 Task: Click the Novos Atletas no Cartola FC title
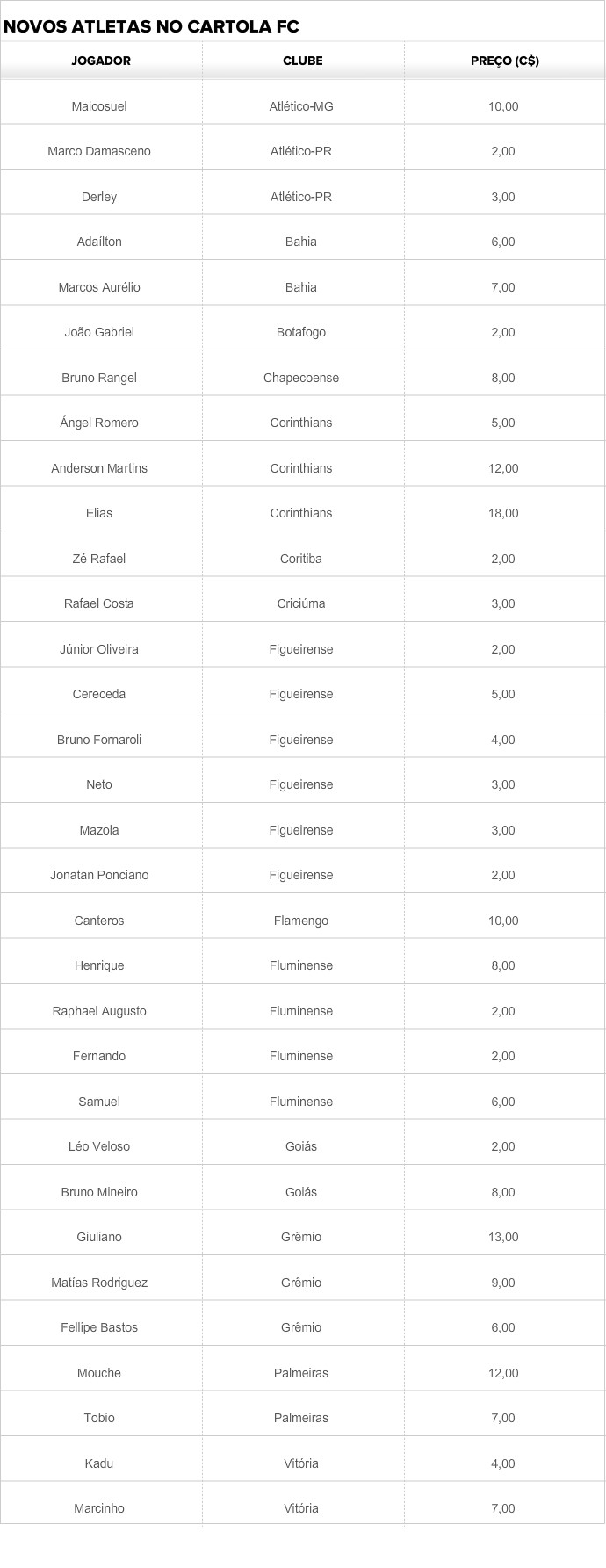151,26
